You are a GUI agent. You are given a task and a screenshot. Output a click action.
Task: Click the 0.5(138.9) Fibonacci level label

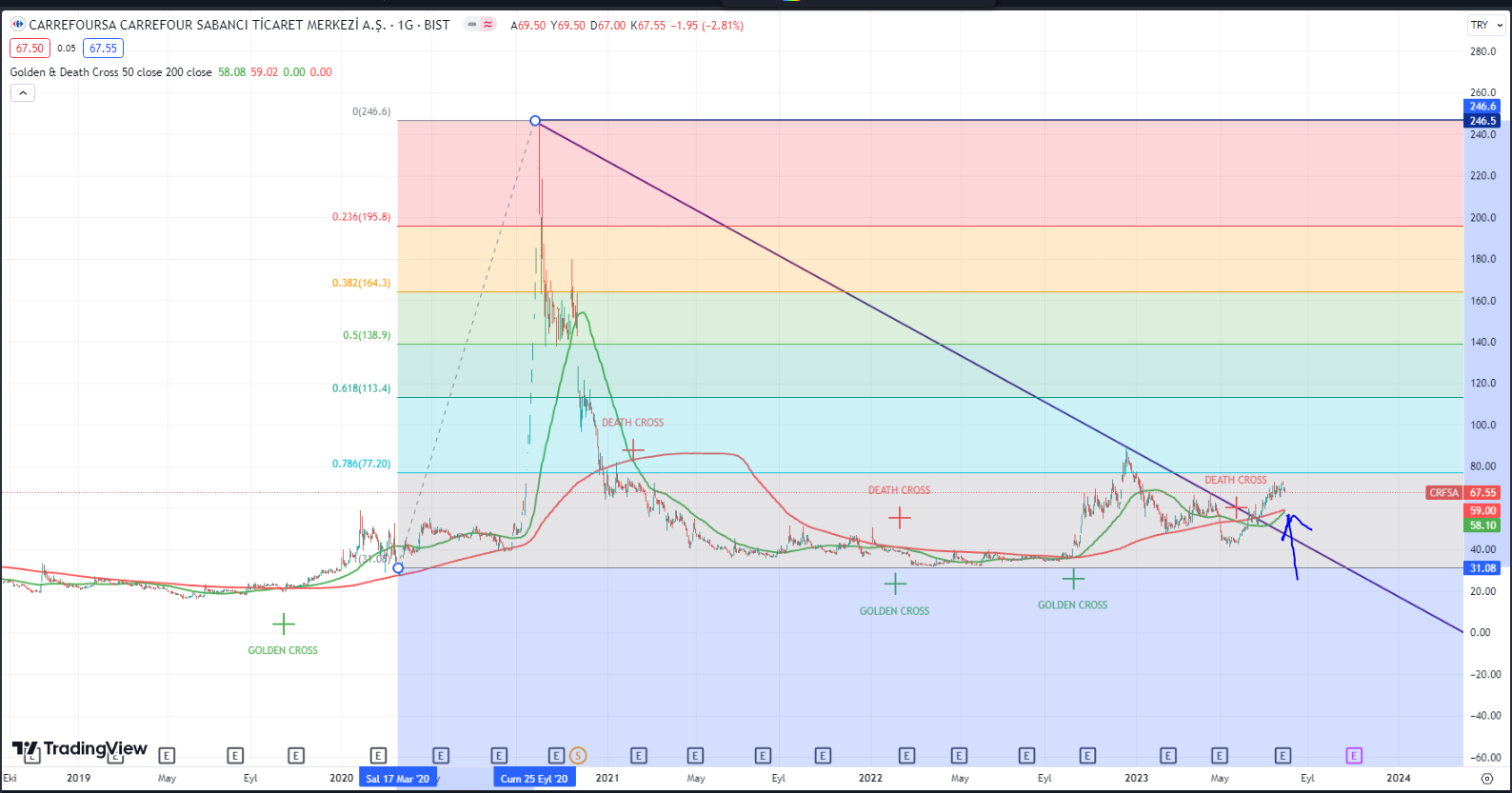[x=367, y=336]
